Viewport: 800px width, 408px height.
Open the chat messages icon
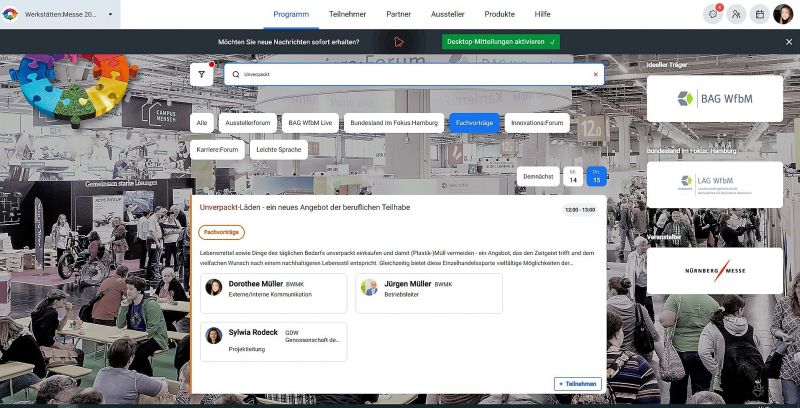tap(712, 14)
